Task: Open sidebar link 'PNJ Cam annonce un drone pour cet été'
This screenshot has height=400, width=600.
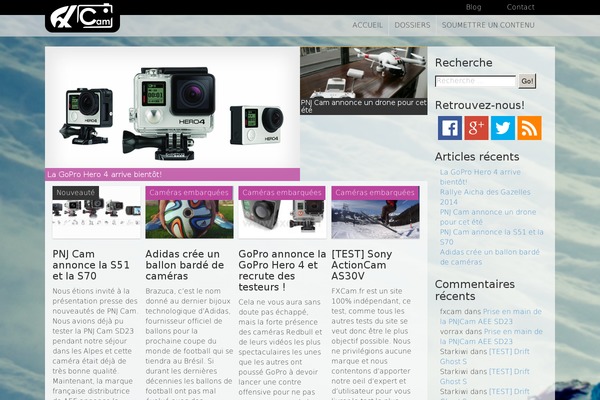Action: click(x=488, y=217)
